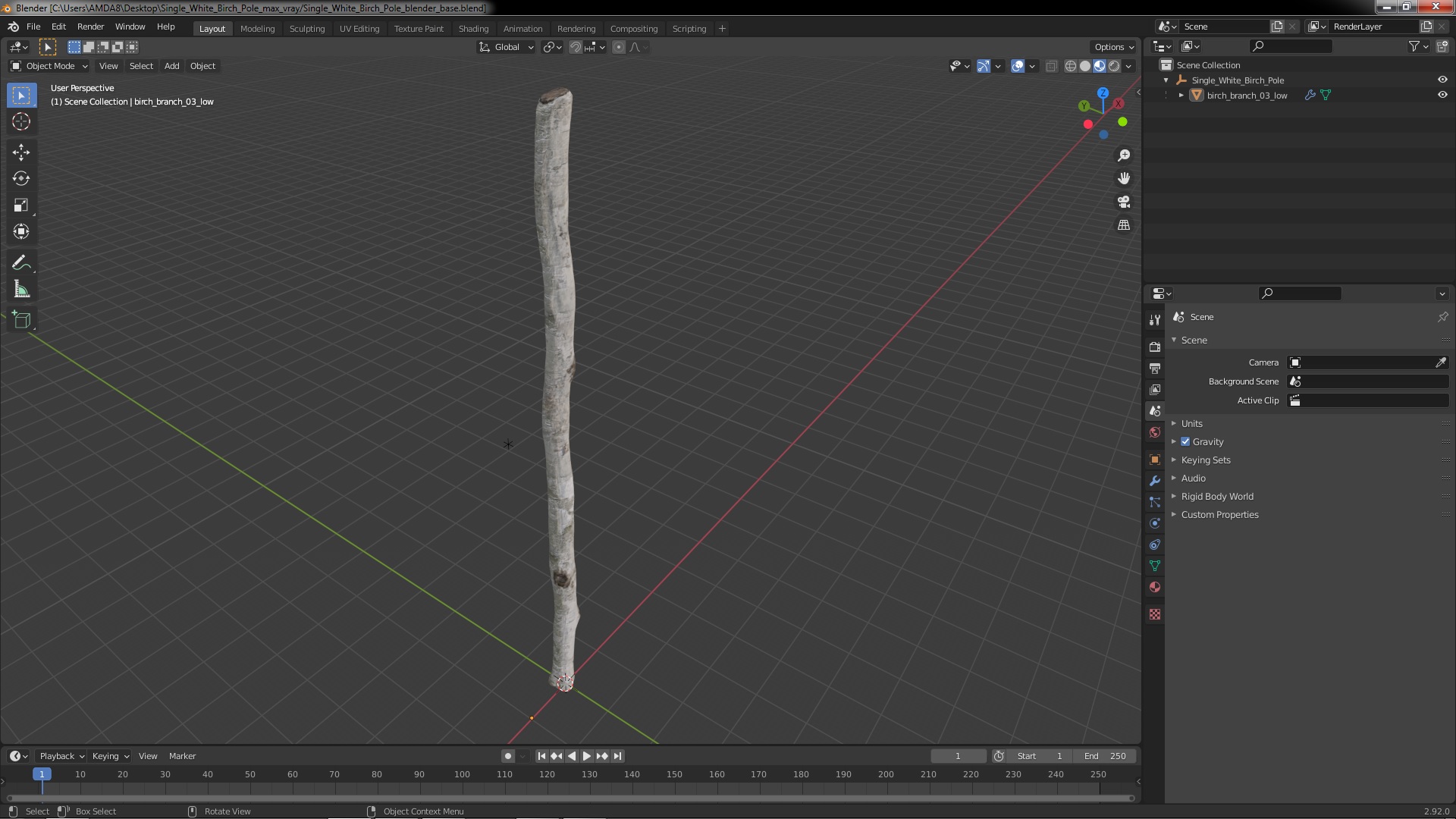Expand birch_branch_03_low in outliner

pyautogui.click(x=1181, y=96)
